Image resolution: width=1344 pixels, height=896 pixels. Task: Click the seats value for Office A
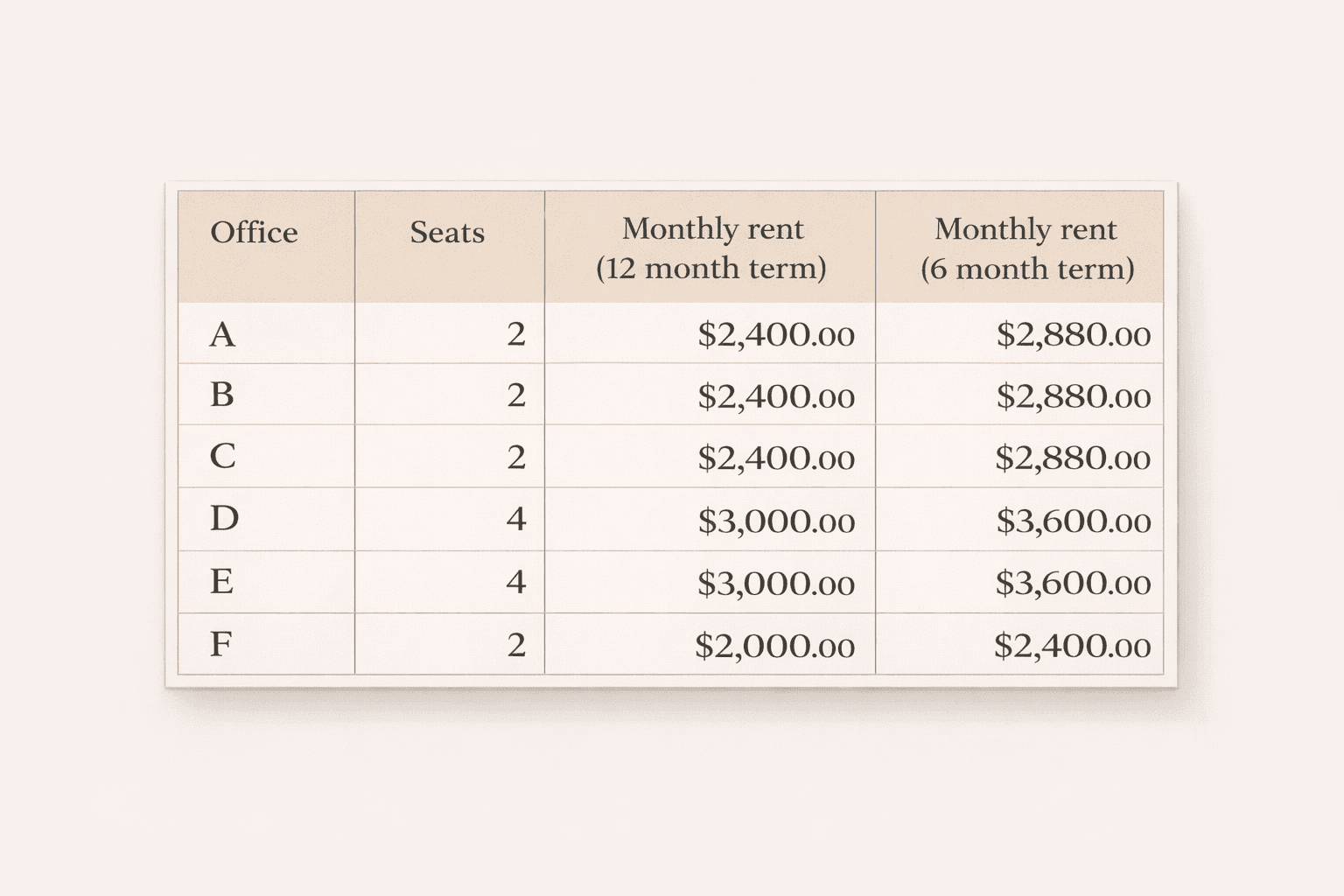pos(515,334)
